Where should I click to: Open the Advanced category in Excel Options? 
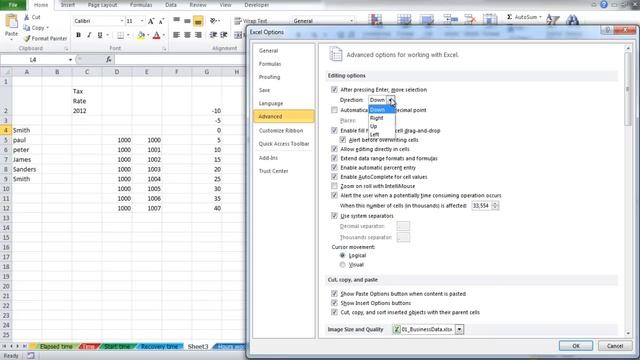(x=284, y=116)
